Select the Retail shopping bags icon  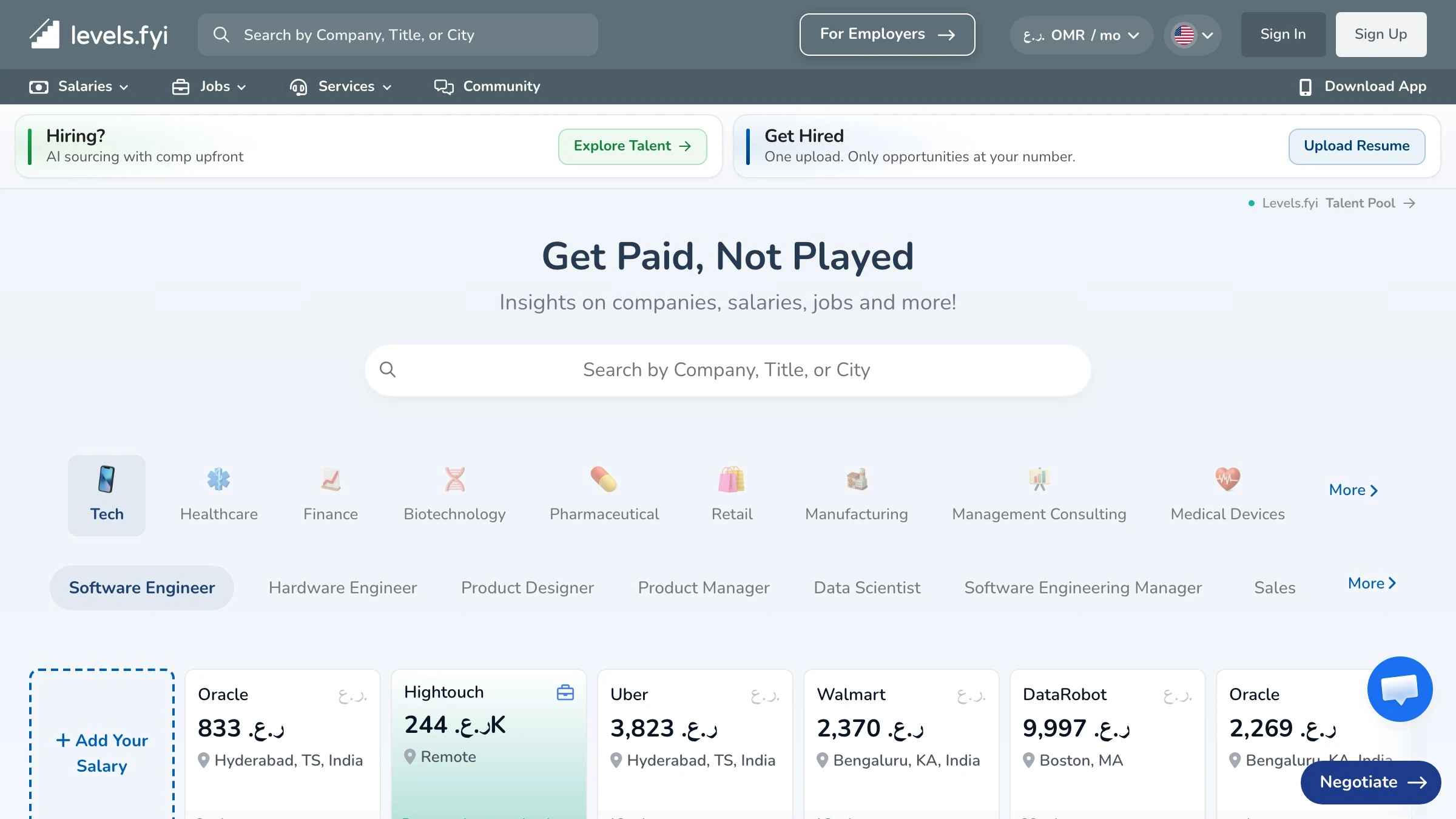[732, 479]
